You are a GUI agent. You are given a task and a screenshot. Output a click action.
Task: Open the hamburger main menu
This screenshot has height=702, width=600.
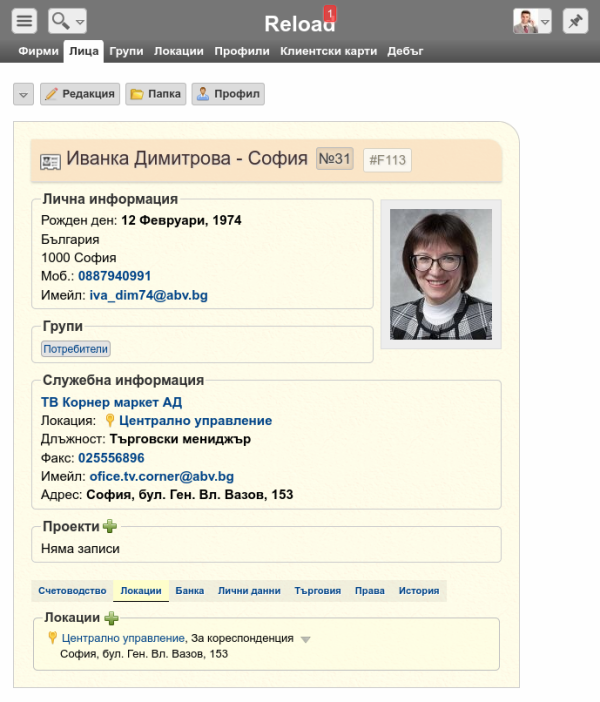click(24, 21)
